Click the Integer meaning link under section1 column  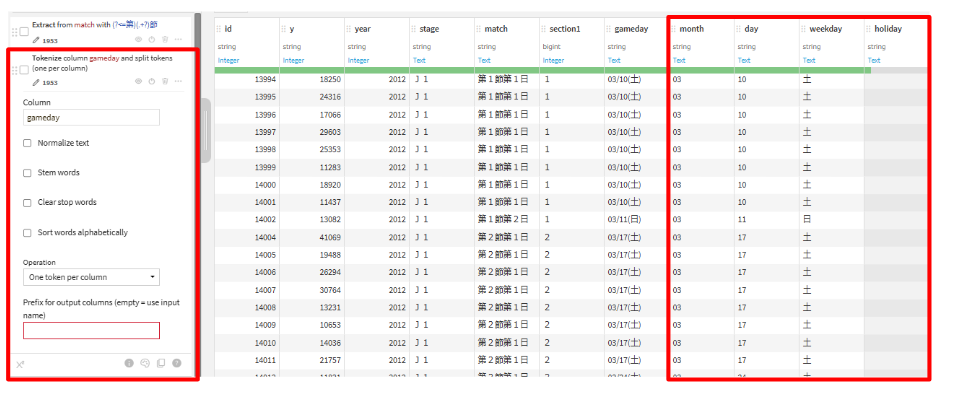pos(554,60)
